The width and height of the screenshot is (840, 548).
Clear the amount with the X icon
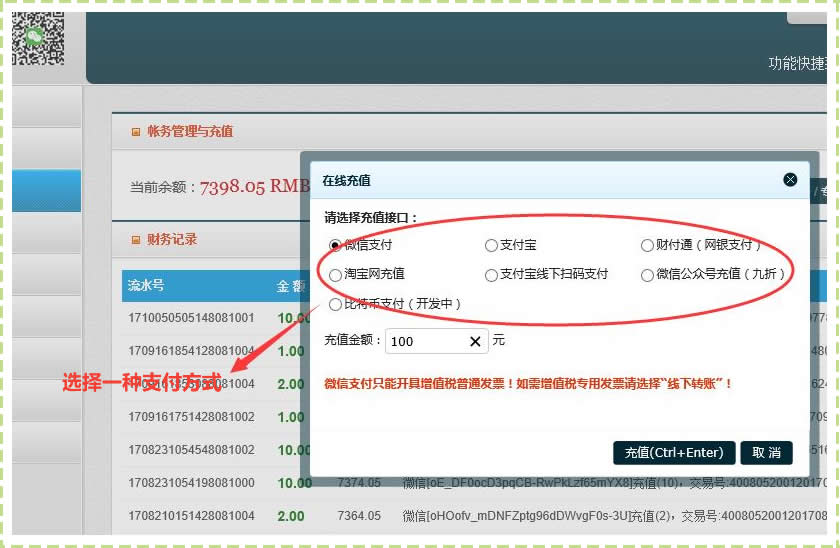click(475, 341)
